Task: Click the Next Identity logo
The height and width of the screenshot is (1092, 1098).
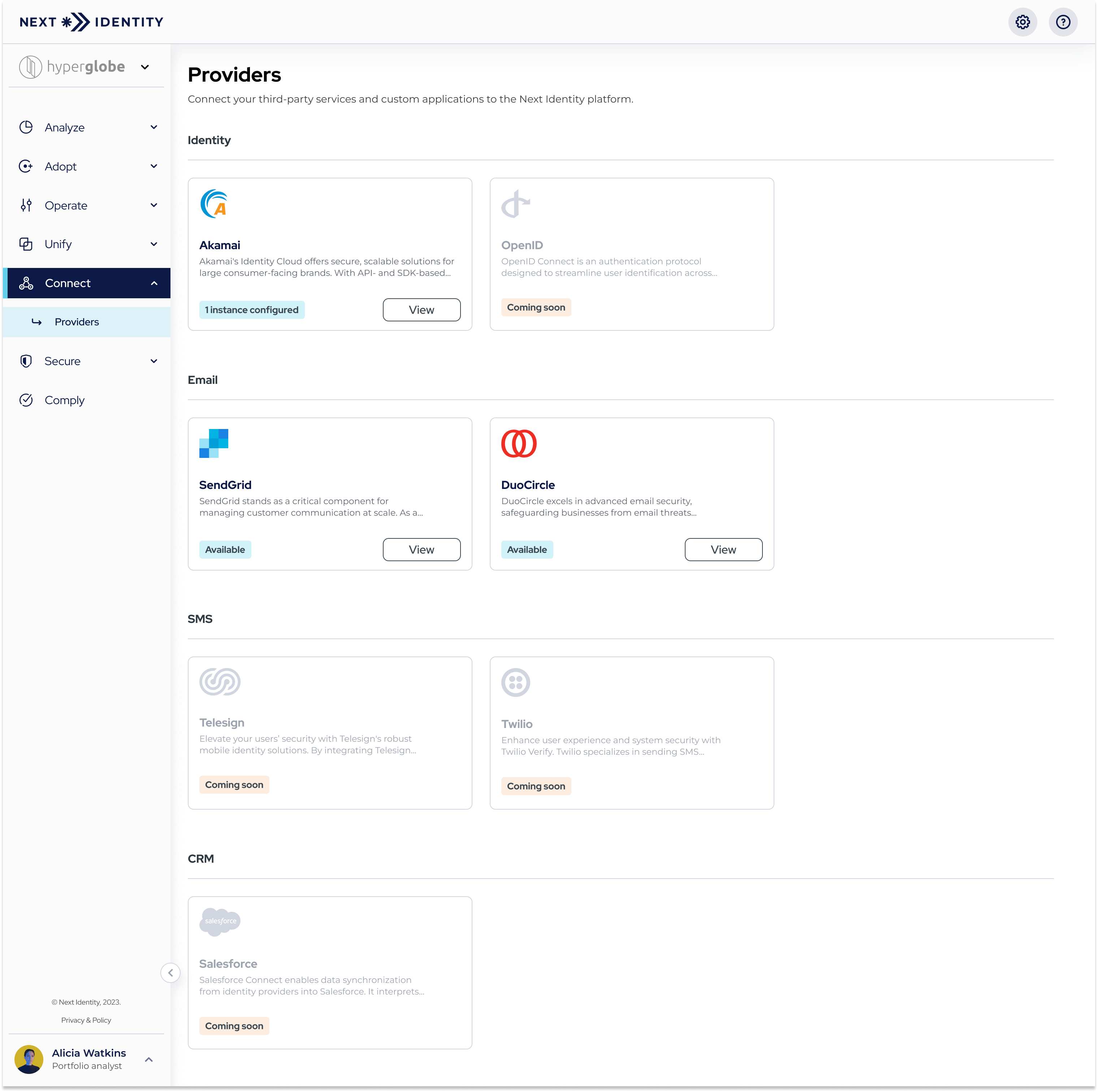Action: [x=91, y=22]
